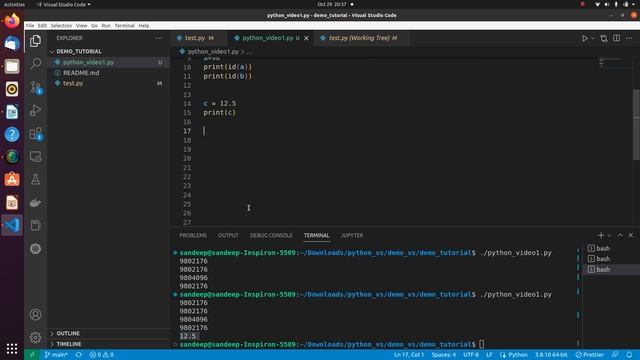Image resolution: width=640 pixels, height=360 pixels.
Task: Change indentation via Spaces: 4
Action: (444, 355)
